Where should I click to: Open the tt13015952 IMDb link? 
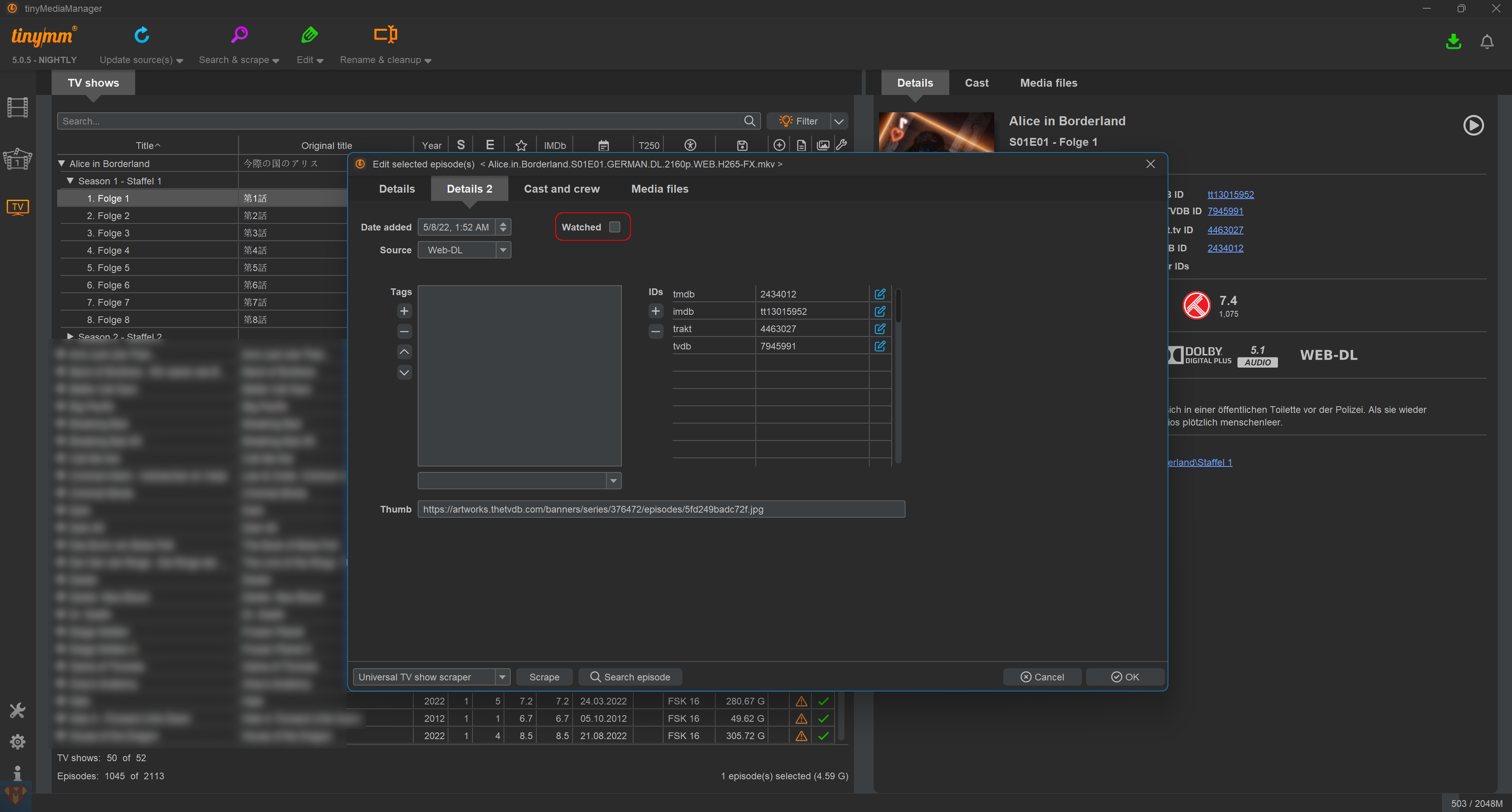(1230, 194)
